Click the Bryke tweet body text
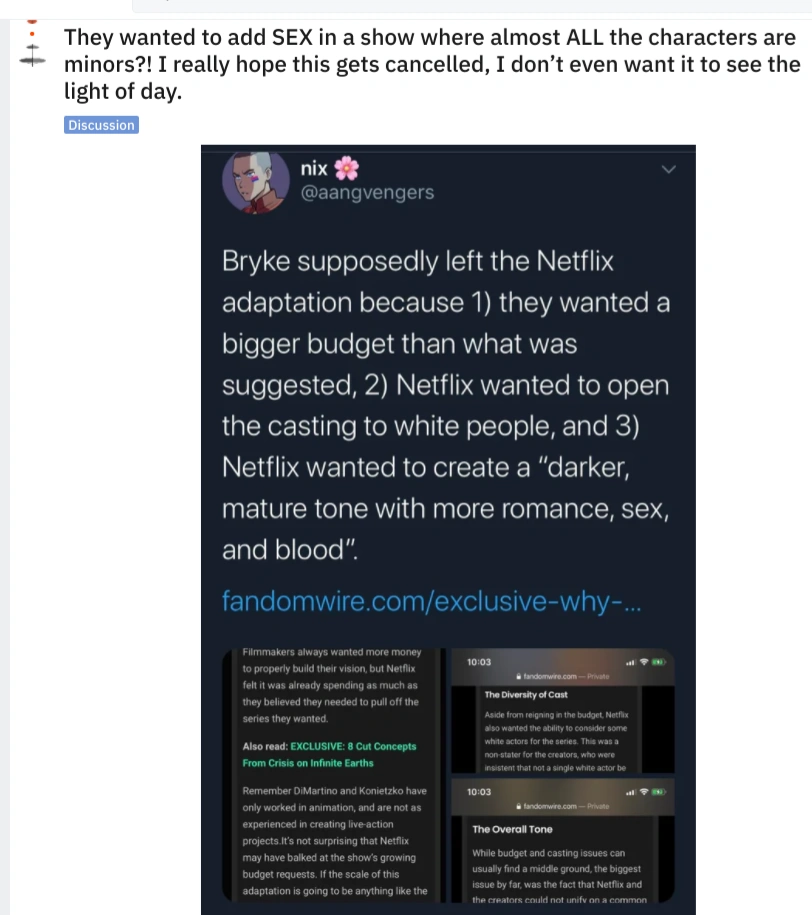The width and height of the screenshot is (812, 915). tap(445, 405)
